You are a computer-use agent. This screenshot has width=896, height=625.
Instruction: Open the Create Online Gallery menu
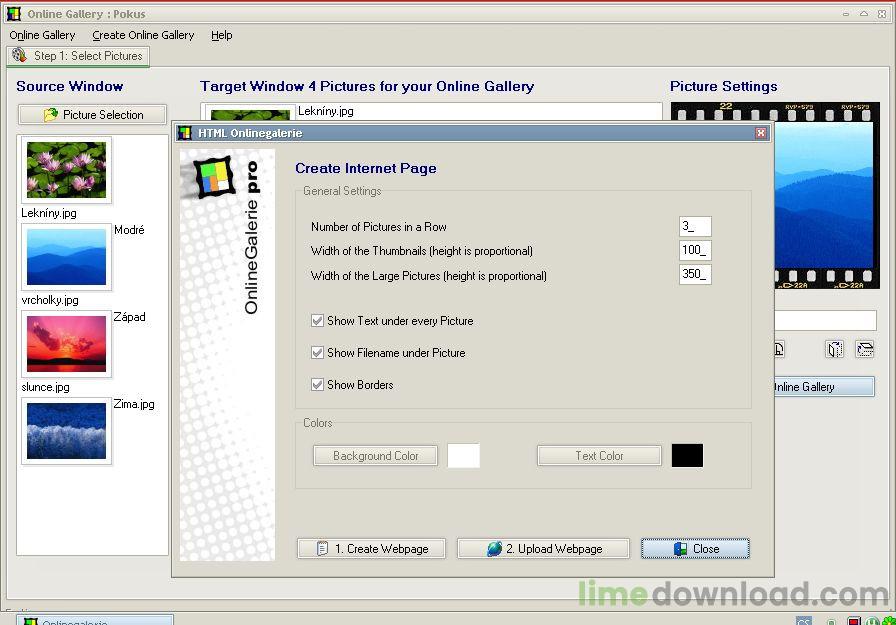(x=143, y=35)
